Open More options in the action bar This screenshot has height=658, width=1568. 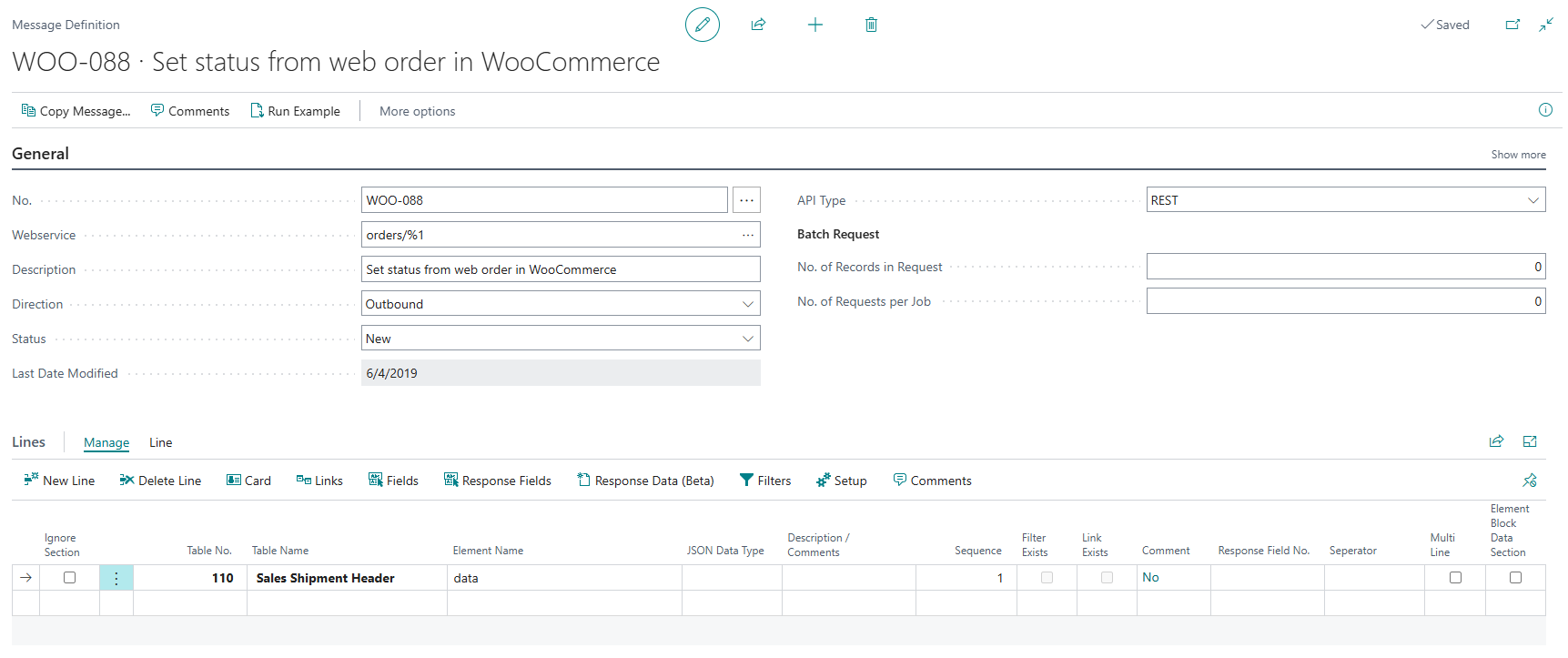(418, 111)
